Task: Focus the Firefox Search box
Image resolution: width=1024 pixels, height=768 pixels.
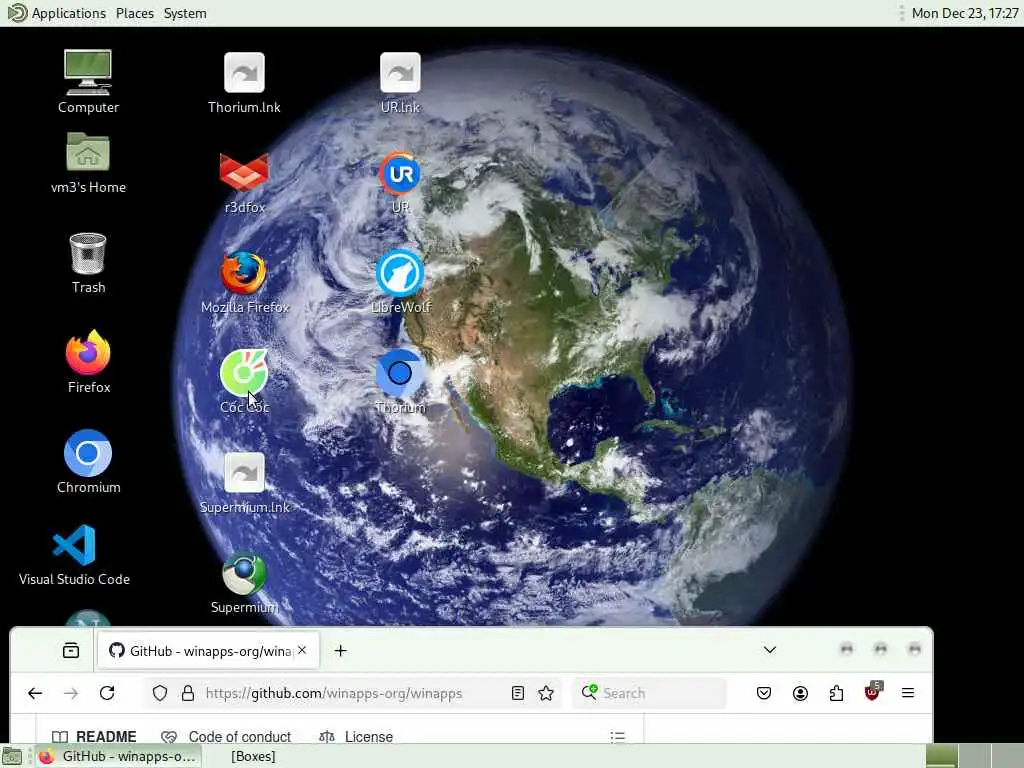Action: click(x=649, y=694)
